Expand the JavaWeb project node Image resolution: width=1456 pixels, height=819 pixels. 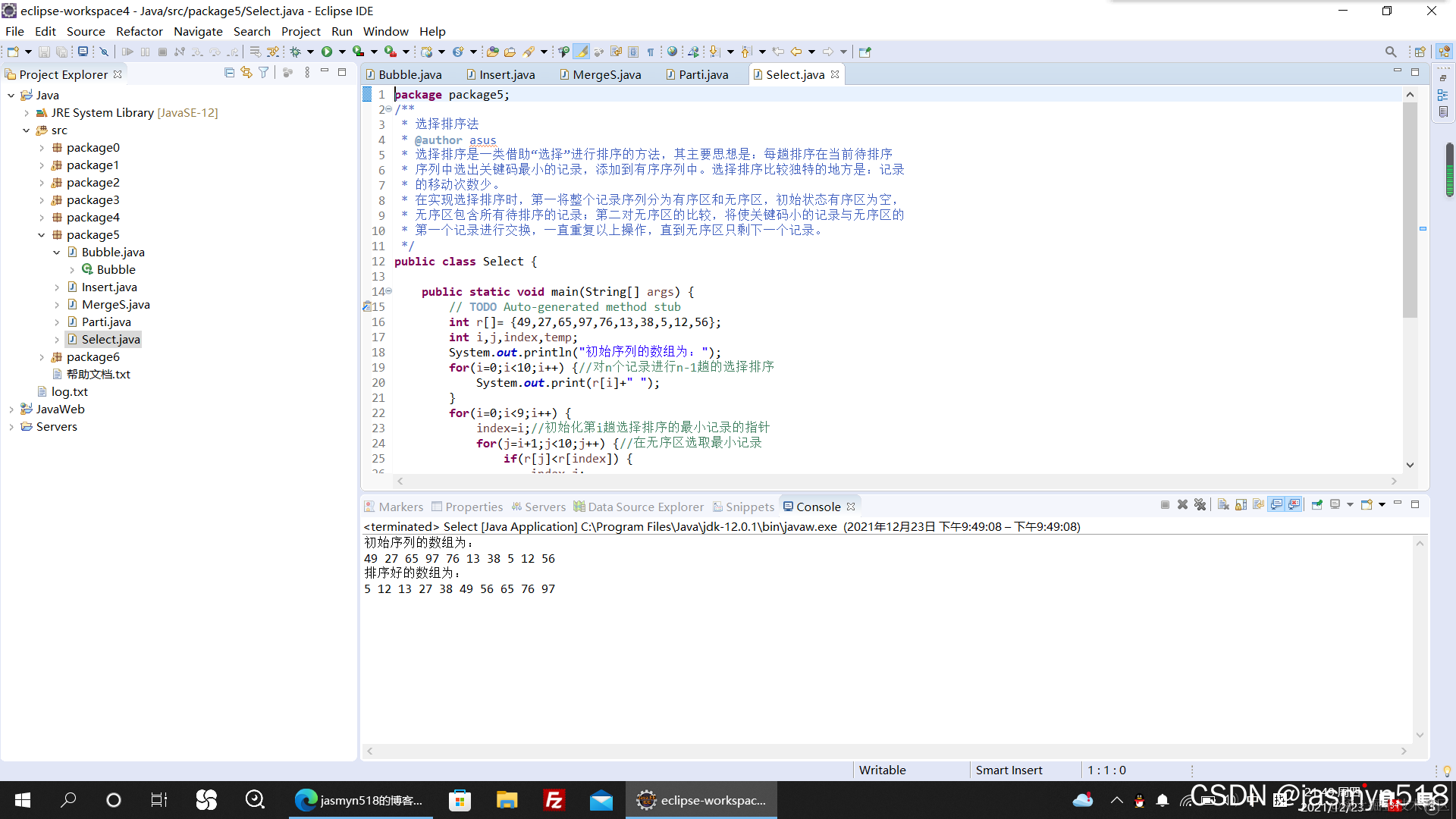11,409
